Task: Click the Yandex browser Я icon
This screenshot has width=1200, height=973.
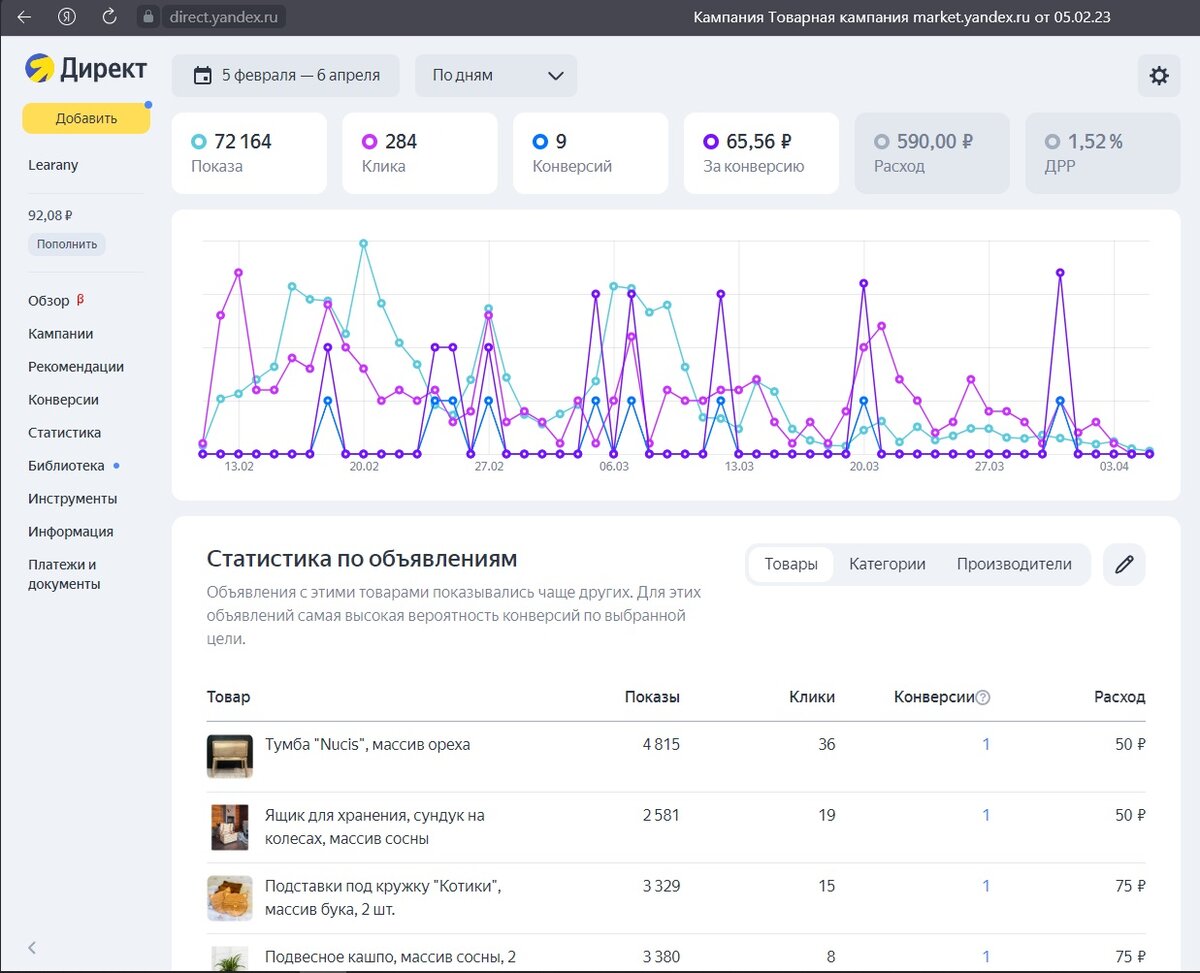Action: (67, 17)
